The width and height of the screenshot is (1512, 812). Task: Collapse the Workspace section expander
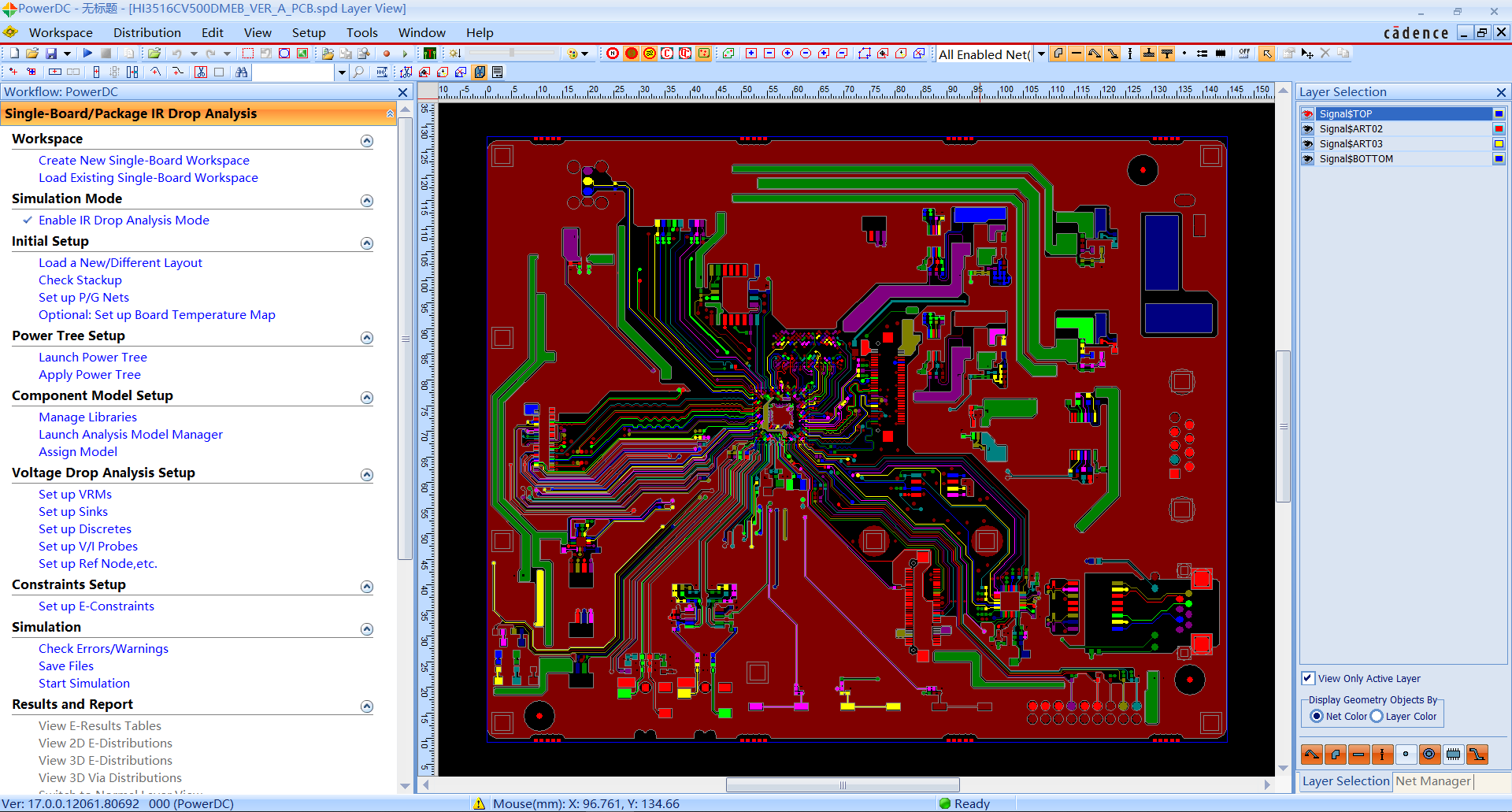tap(367, 141)
